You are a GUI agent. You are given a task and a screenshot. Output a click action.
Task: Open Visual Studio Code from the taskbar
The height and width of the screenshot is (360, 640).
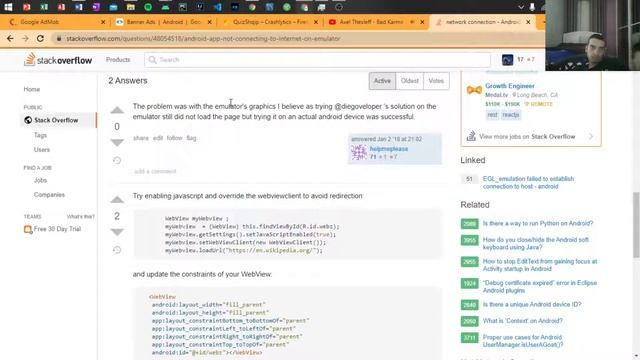click(x=217, y=7)
